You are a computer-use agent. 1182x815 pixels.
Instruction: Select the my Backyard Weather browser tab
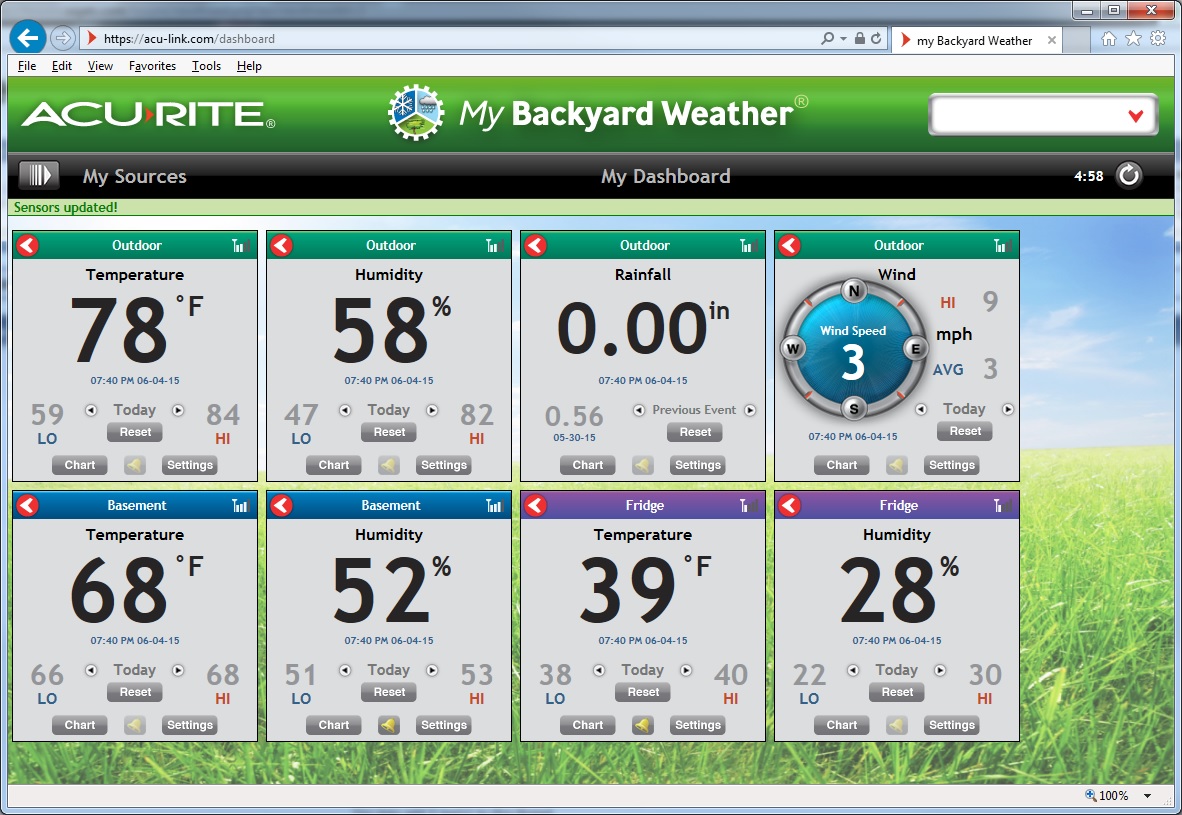(977, 41)
